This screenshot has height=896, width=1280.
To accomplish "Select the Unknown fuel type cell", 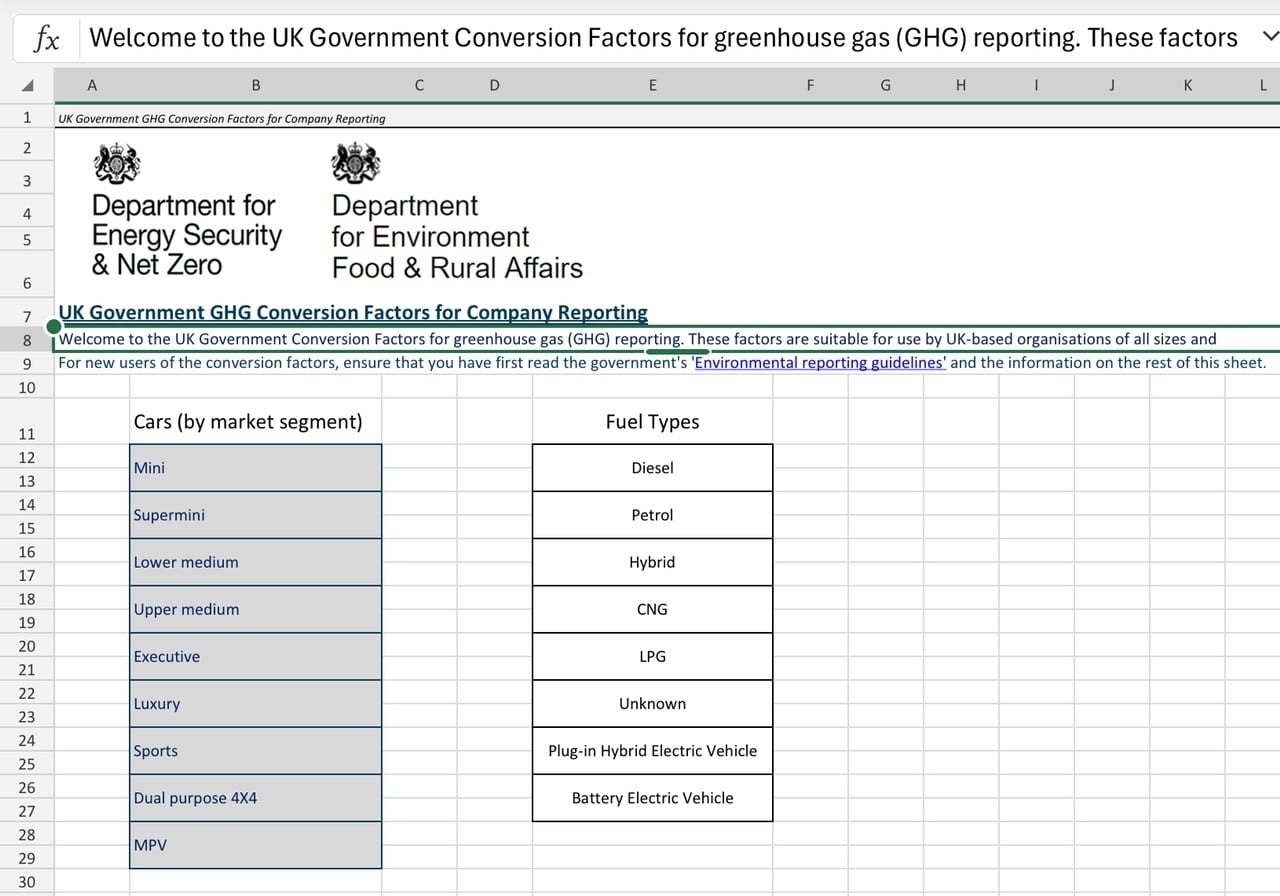I will (653, 703).
